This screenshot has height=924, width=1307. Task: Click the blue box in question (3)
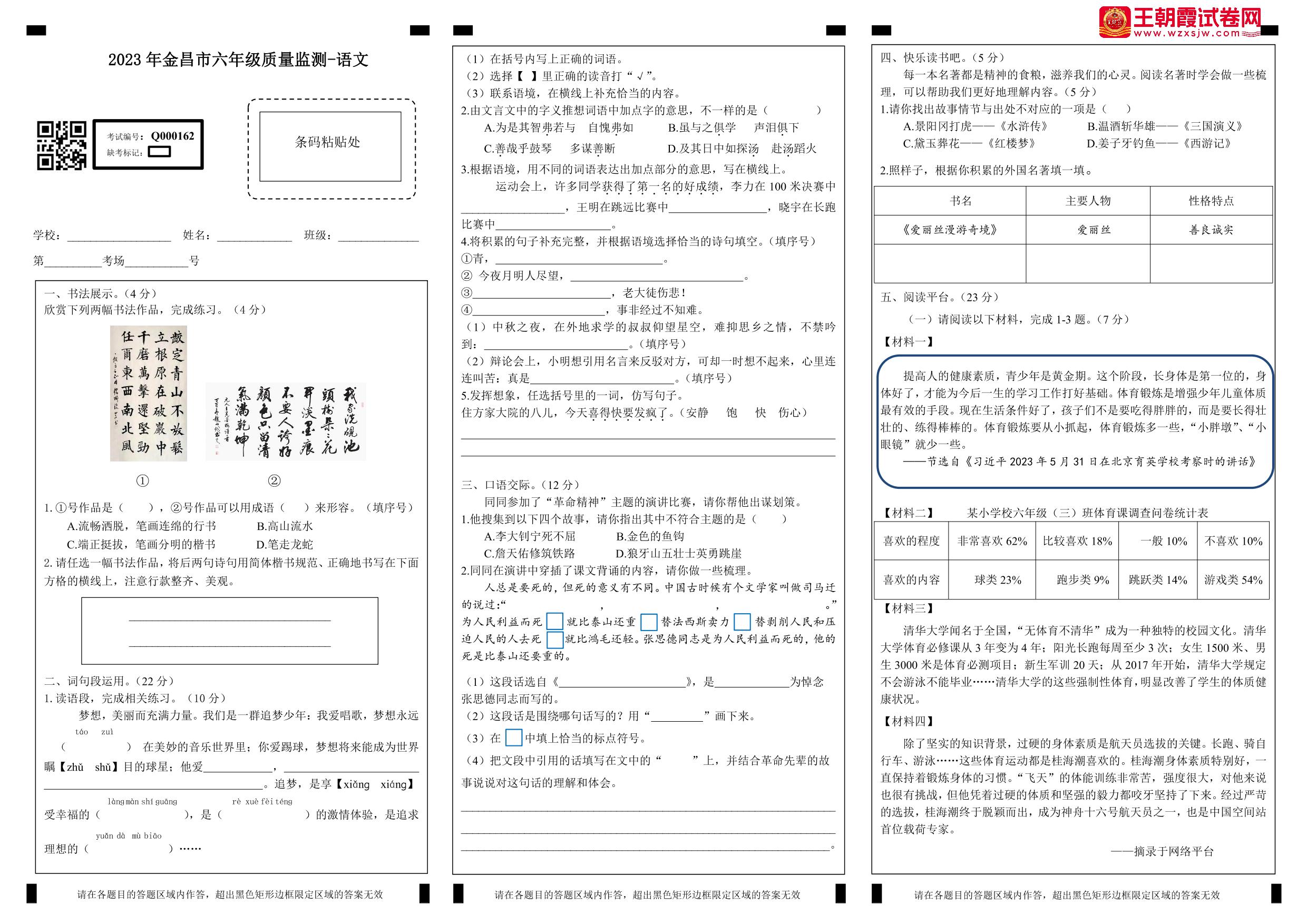click(513, 738)
